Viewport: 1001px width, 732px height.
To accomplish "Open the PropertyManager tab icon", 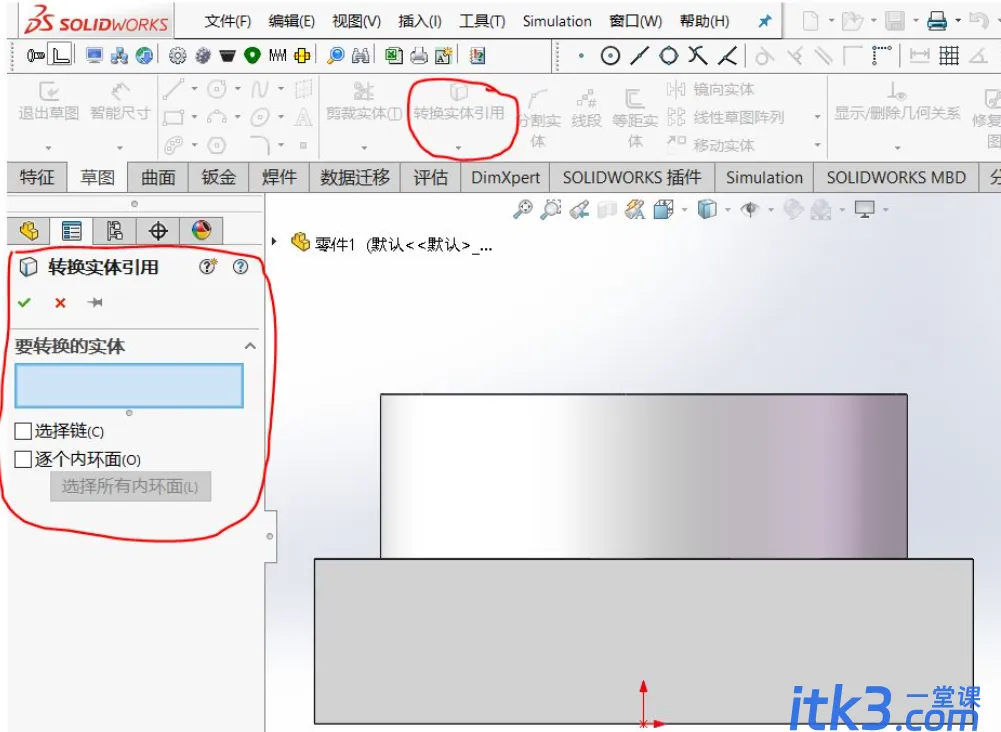I will [x=71, y=230].
